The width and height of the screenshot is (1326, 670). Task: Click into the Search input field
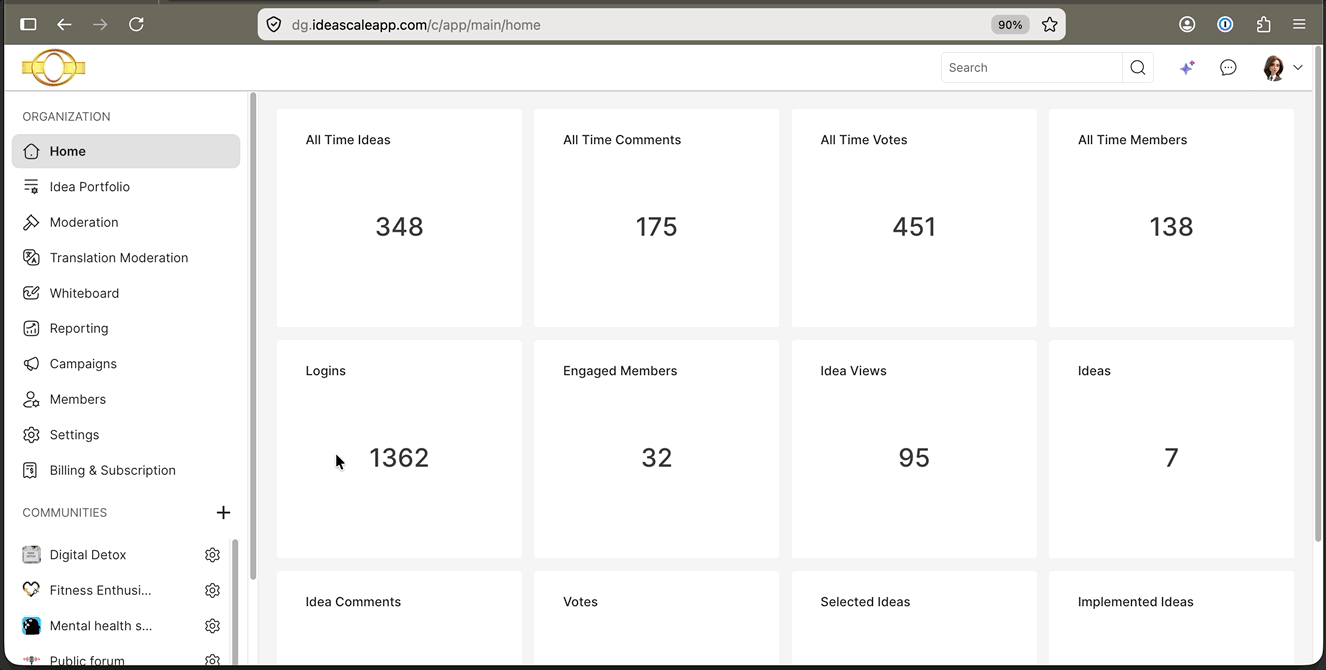pyautogui.click(x=1032, y=68)
